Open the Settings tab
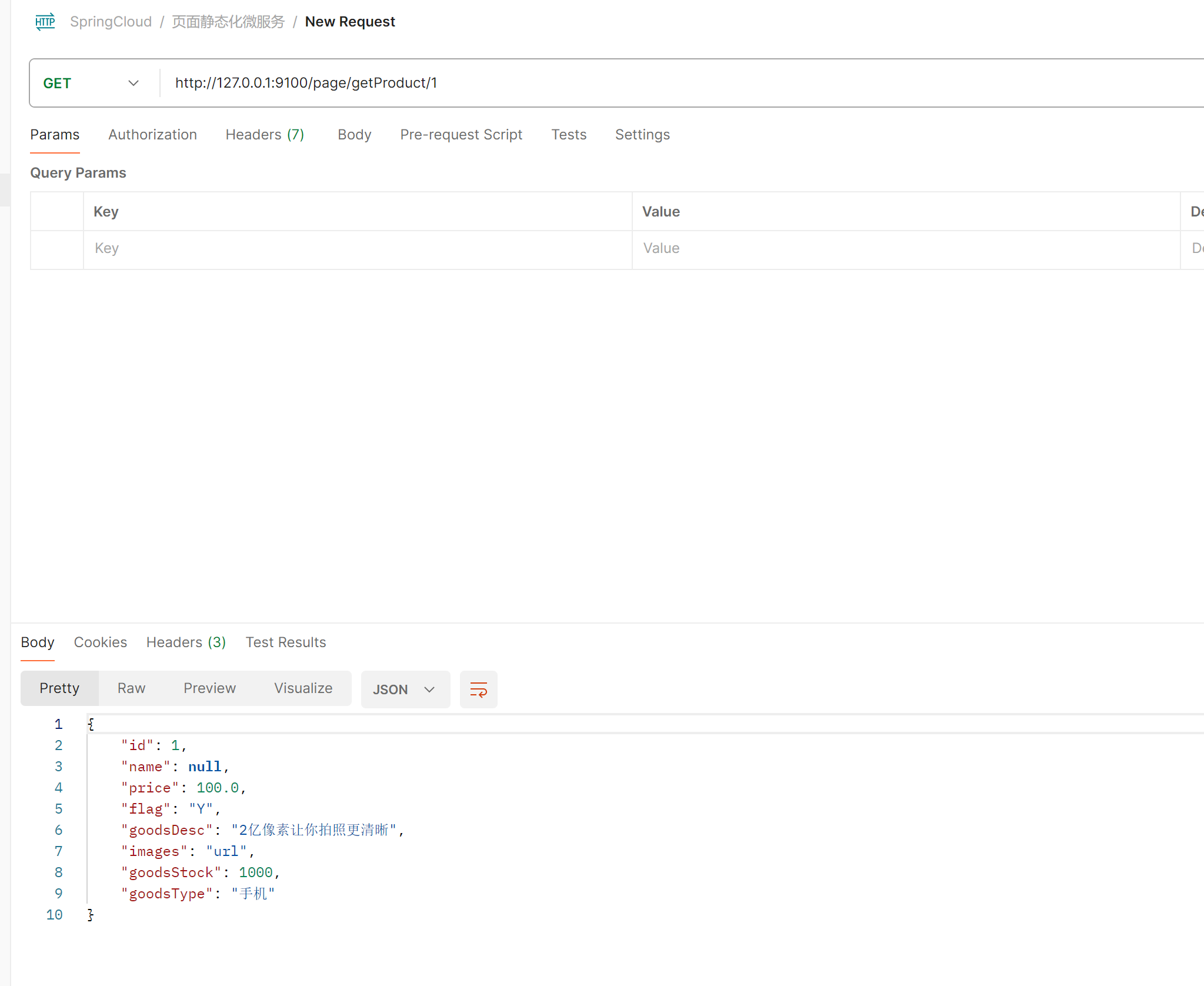 (642, 135)
